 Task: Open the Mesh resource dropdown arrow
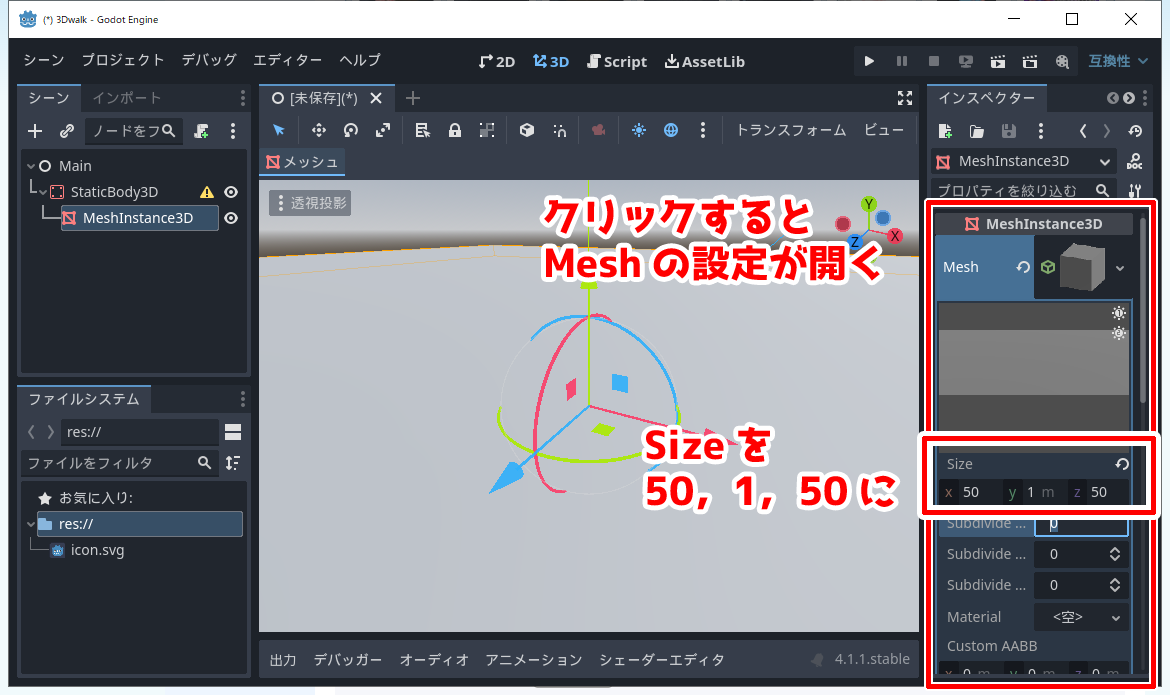click(1120, 268)
